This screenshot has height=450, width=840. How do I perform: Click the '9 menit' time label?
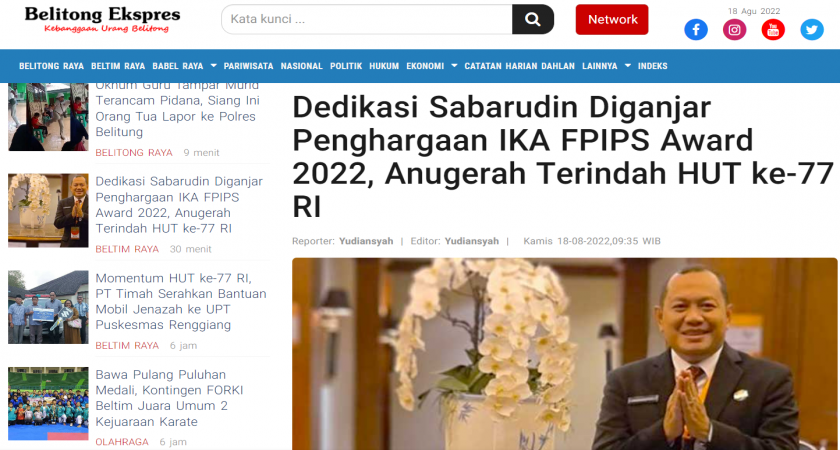coord(201,153)
